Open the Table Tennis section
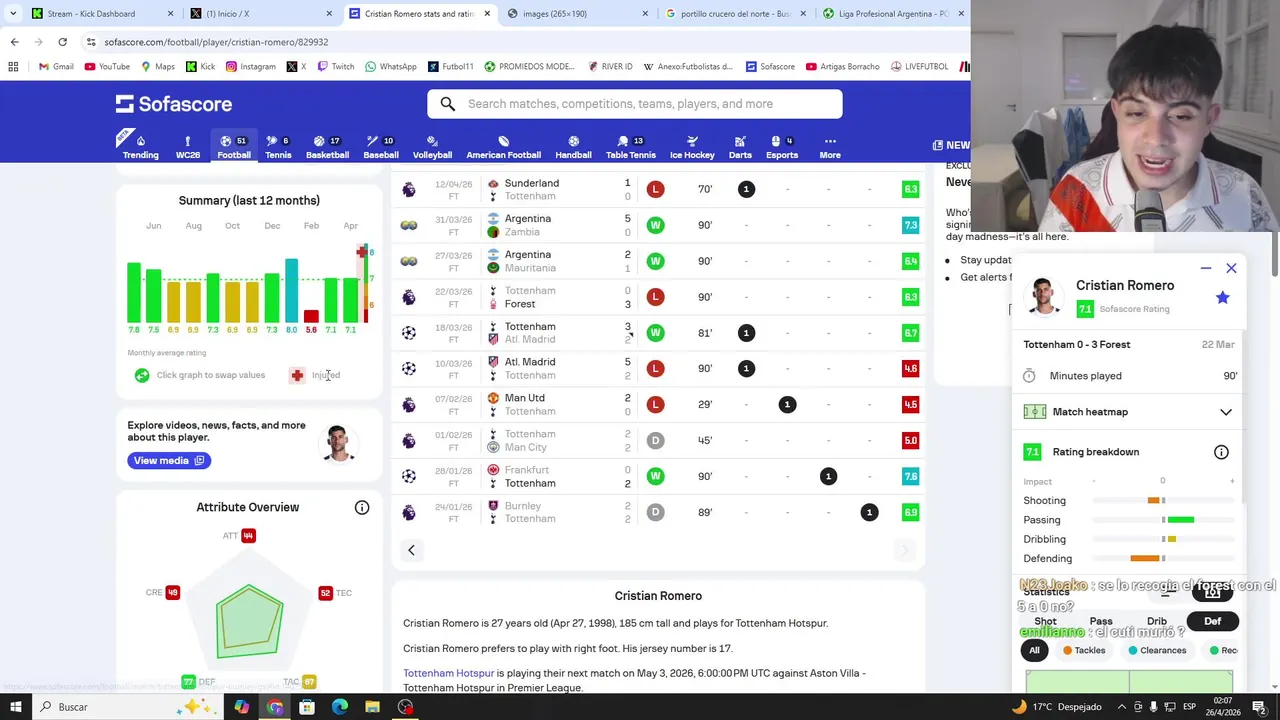 click(x=631, y=146)
